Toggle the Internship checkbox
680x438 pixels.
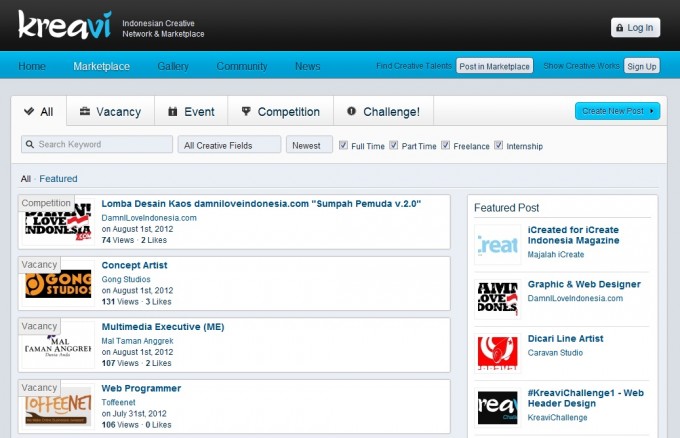click(499, 145)
